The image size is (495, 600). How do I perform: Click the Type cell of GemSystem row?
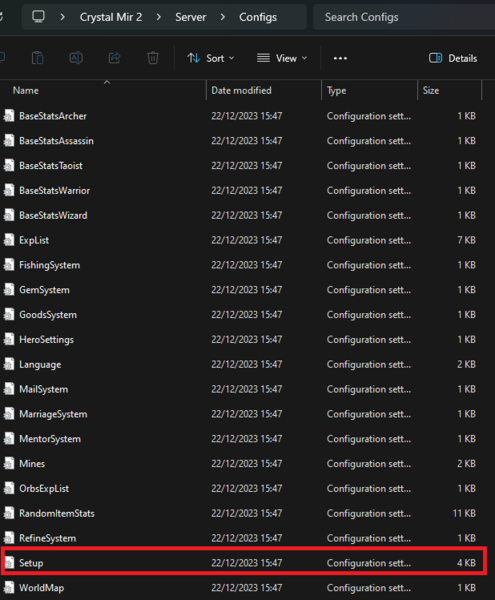click(x=369, y=290)
